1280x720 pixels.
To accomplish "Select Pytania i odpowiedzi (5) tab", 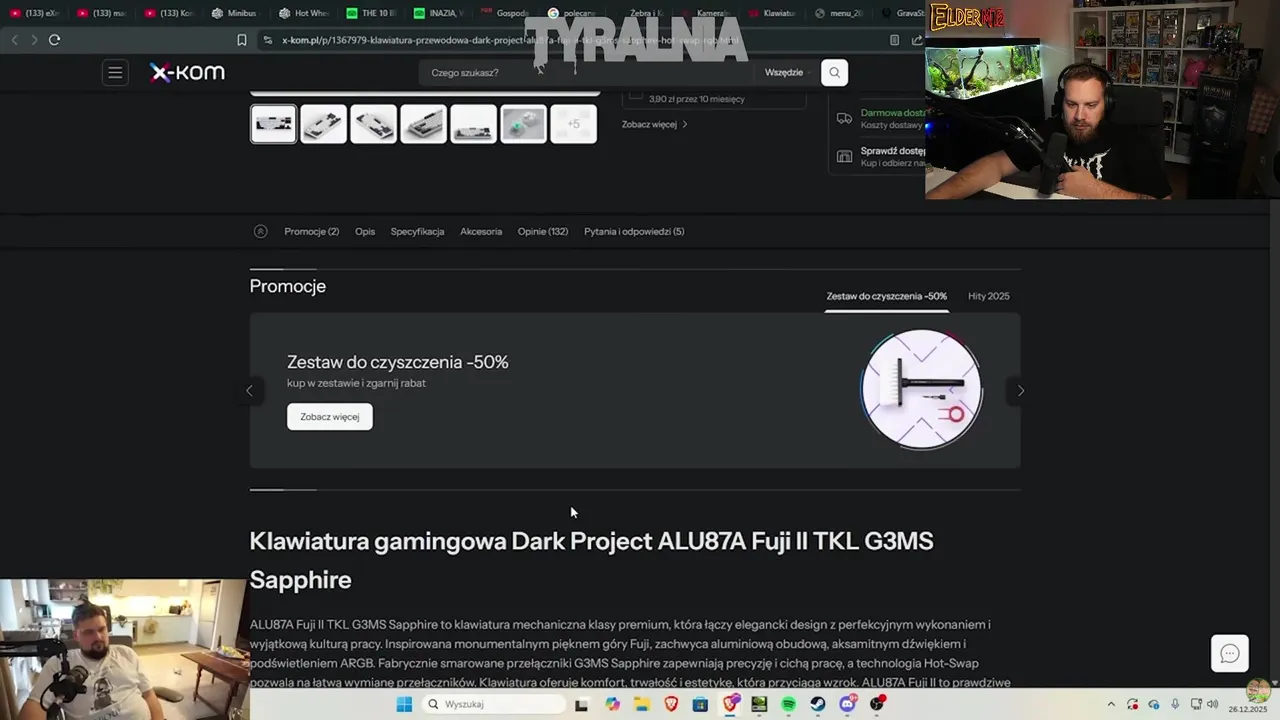I will 634,231.
